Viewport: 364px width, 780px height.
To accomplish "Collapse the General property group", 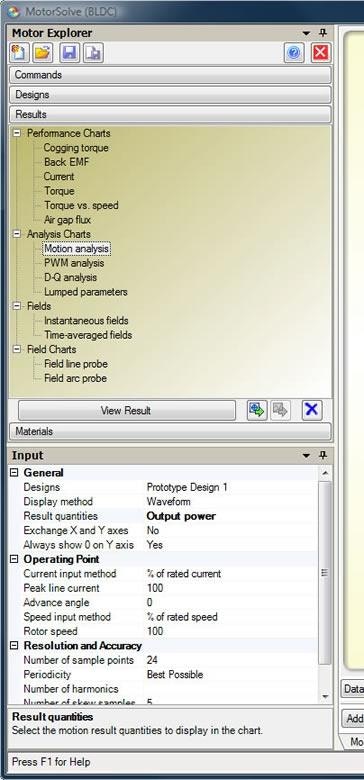I will click(x=14, y=473).
